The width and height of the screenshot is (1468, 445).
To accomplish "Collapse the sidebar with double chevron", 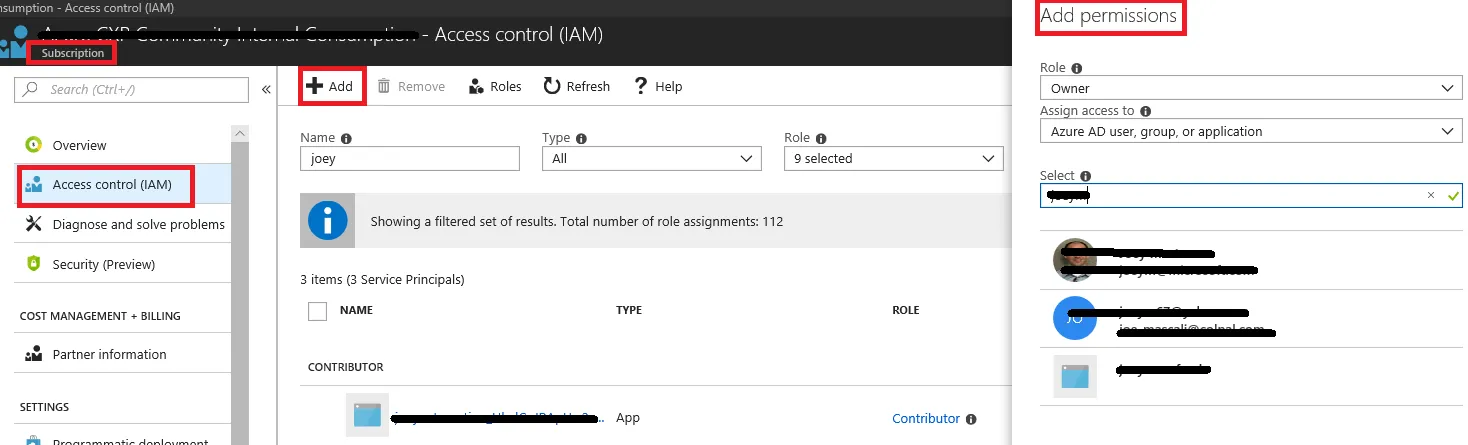I will pos(266,90).
